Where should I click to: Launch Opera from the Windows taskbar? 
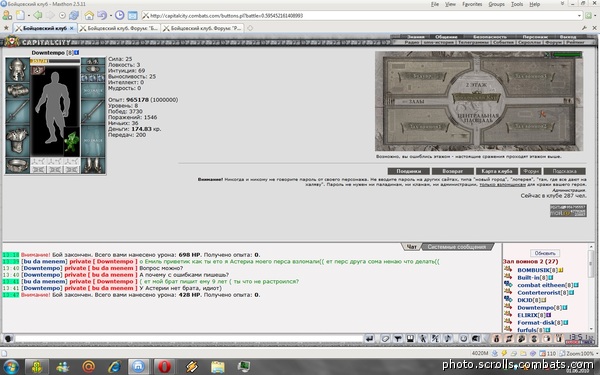165,367
